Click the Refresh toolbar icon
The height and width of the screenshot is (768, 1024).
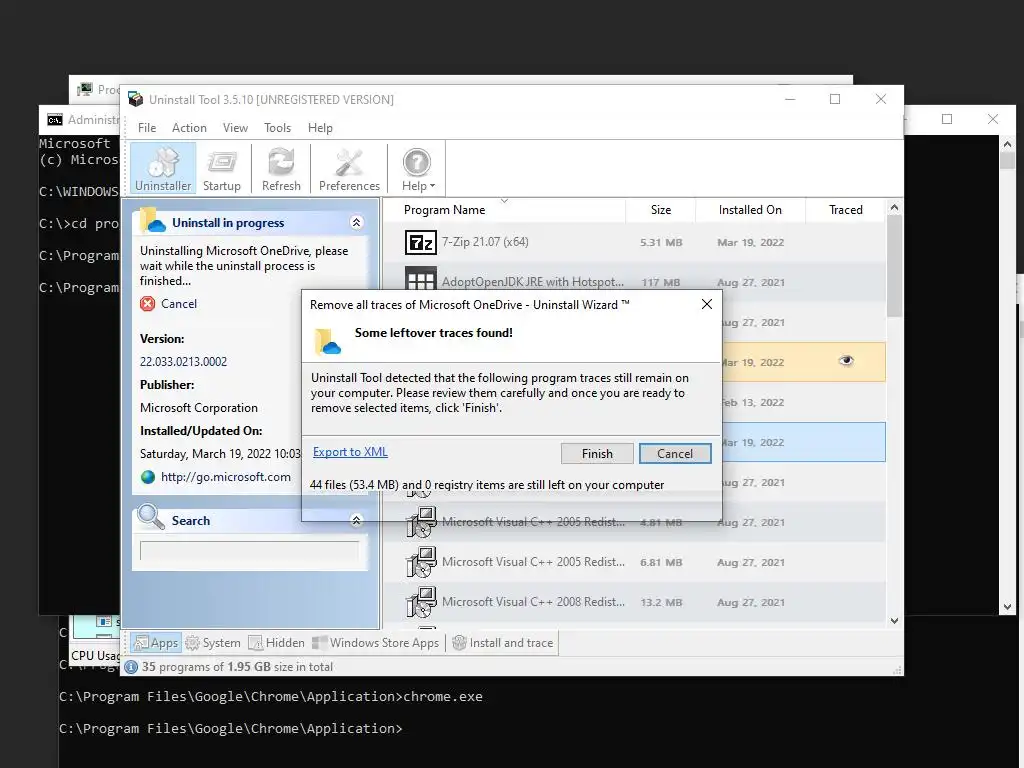[281, 168]
